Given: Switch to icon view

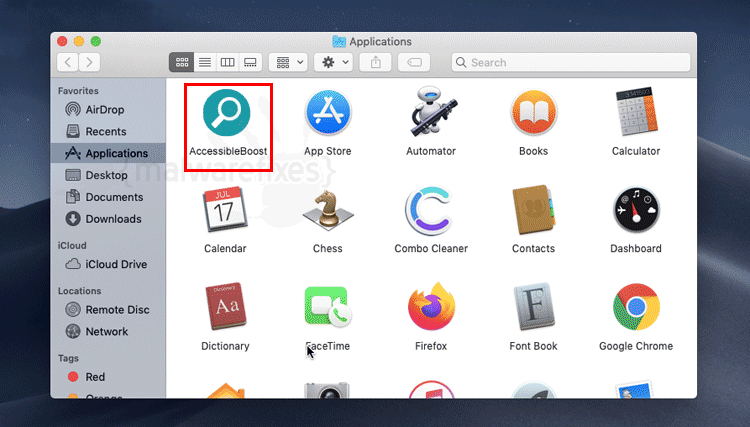Looking at the screenshot, I should click(182, 62).
